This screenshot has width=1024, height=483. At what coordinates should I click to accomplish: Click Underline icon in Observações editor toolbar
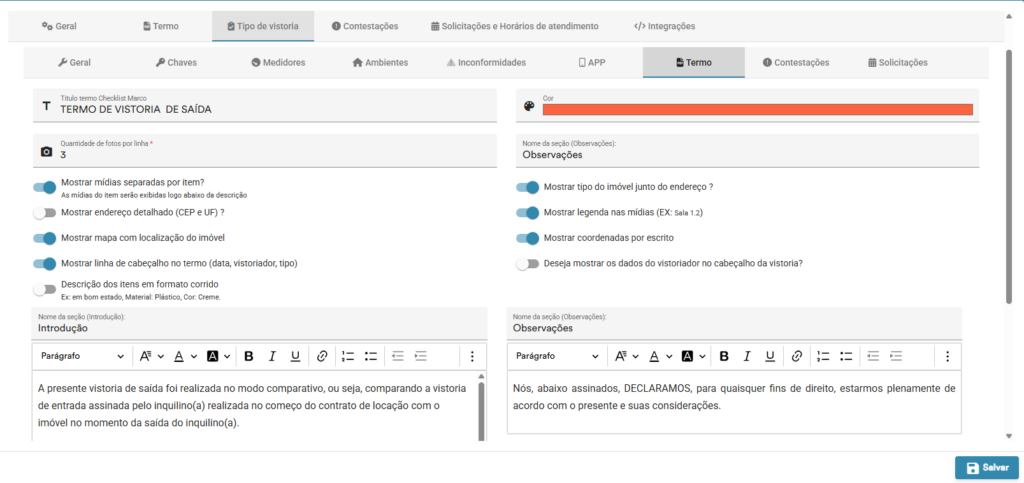770,356
